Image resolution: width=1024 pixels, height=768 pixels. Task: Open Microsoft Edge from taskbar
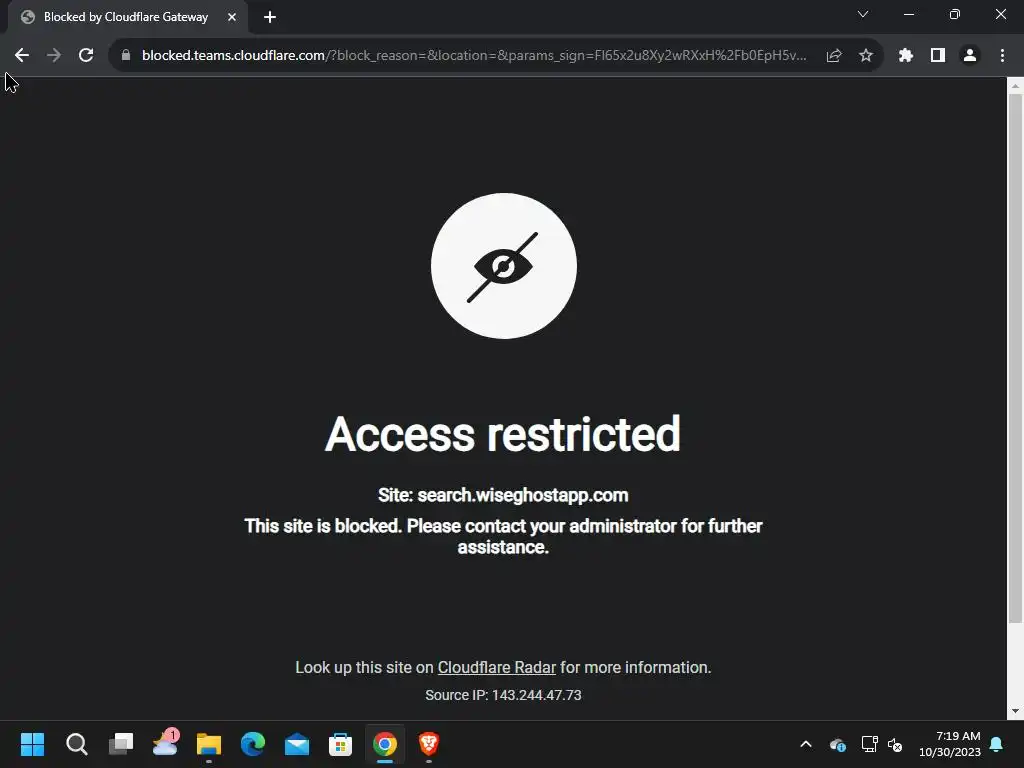253,744
